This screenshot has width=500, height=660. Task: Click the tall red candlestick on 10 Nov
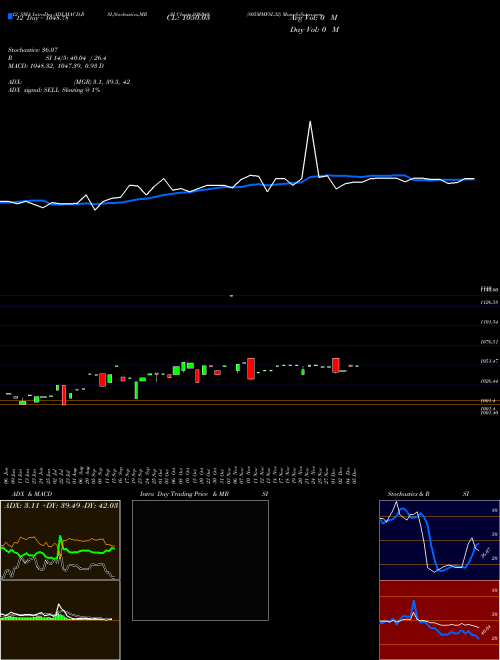[x=251, y=369]
